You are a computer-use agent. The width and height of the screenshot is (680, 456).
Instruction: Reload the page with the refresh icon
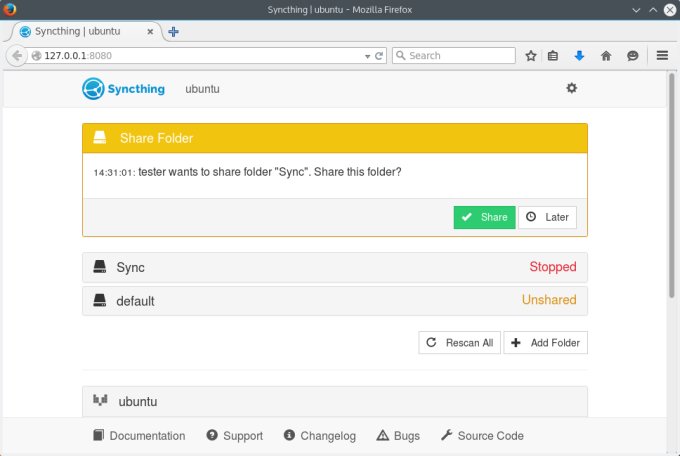pos(380,56)
